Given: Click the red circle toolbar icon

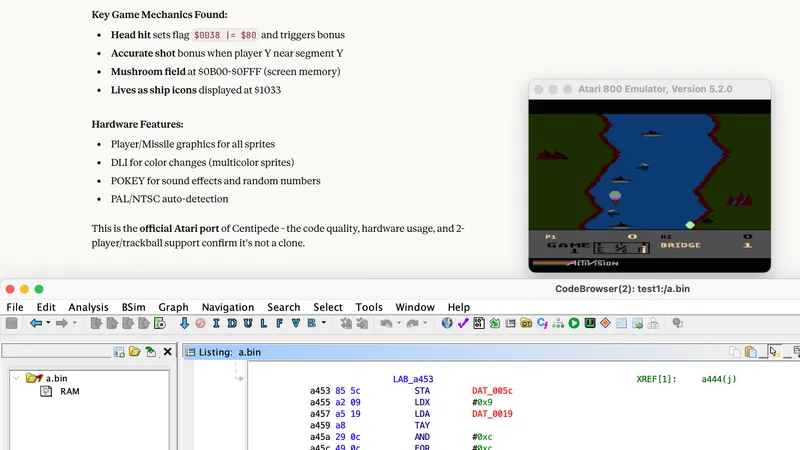Looking at the screenshot, I should coord(201,323).
